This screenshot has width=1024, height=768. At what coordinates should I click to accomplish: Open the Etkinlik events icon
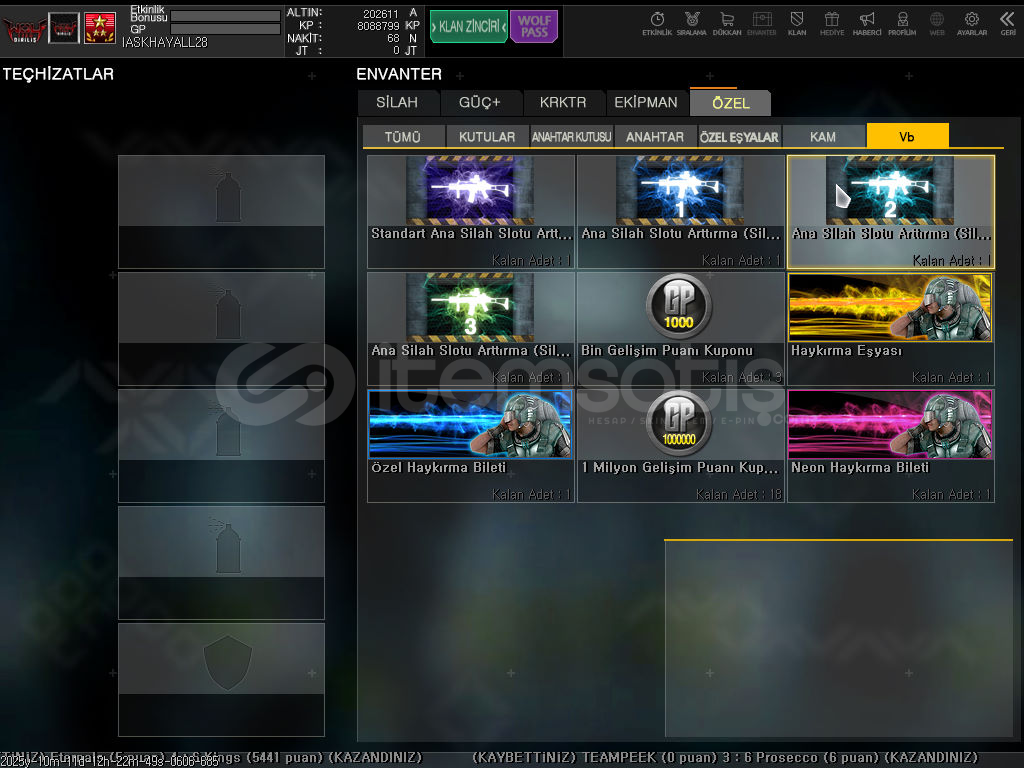click(657, 23)
